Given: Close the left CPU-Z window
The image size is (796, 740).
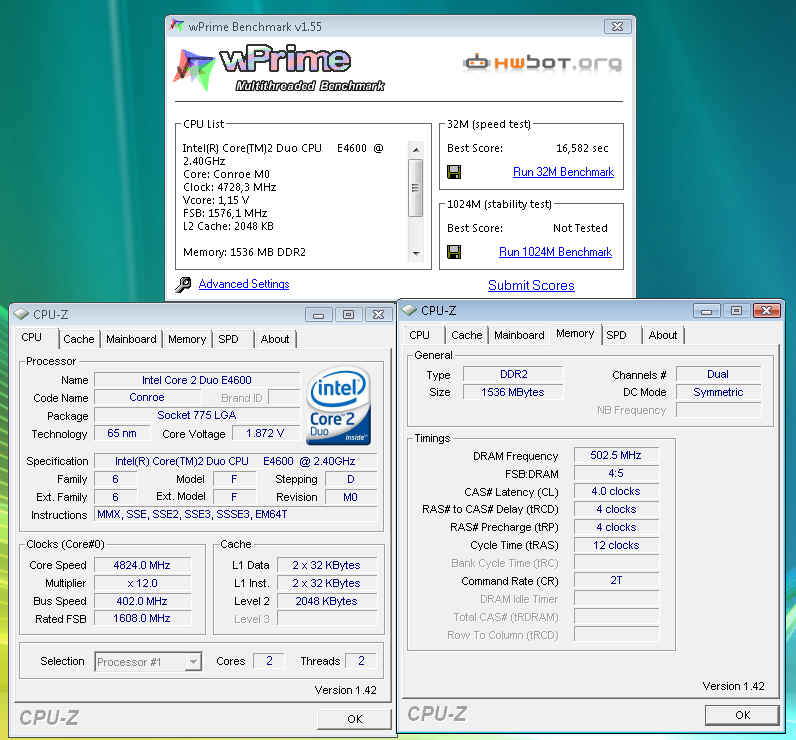Looking at the screenshot, I should 379,315.
